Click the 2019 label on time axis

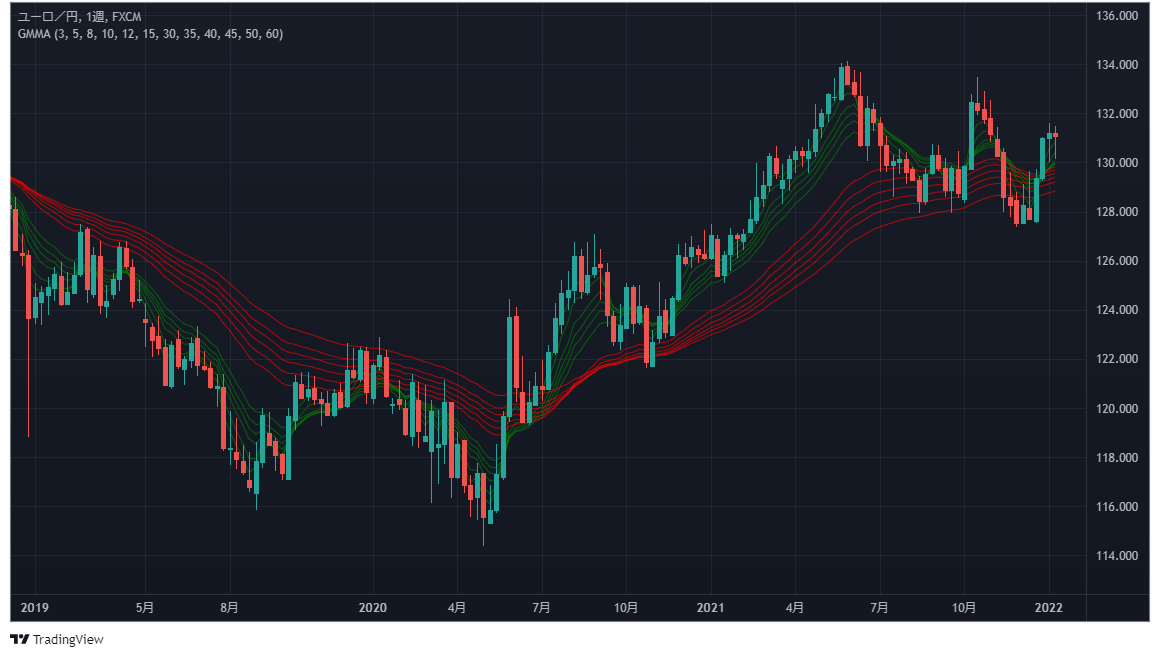click(x=34, y=607)
